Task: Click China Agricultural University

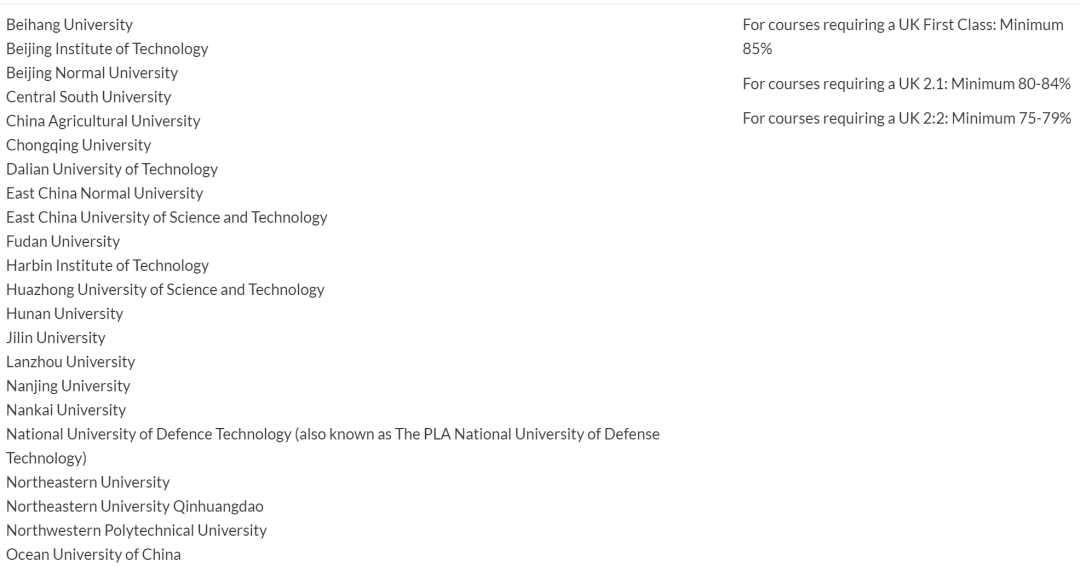Action: pos(103,121)
